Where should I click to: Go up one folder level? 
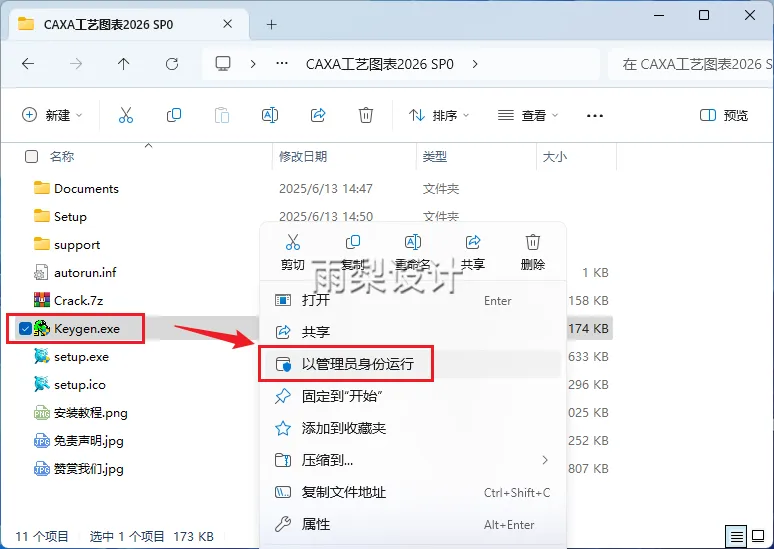[123, 64]
